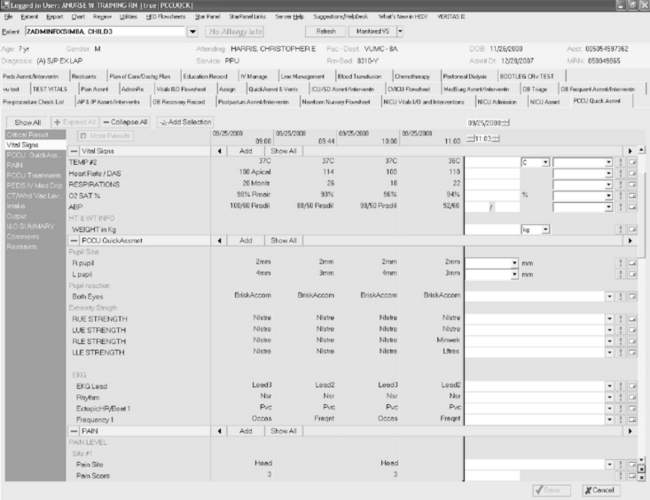Click the comment icon on RESPIRATIONS row
Screen dimensions: 650x500
click(632, 184)
